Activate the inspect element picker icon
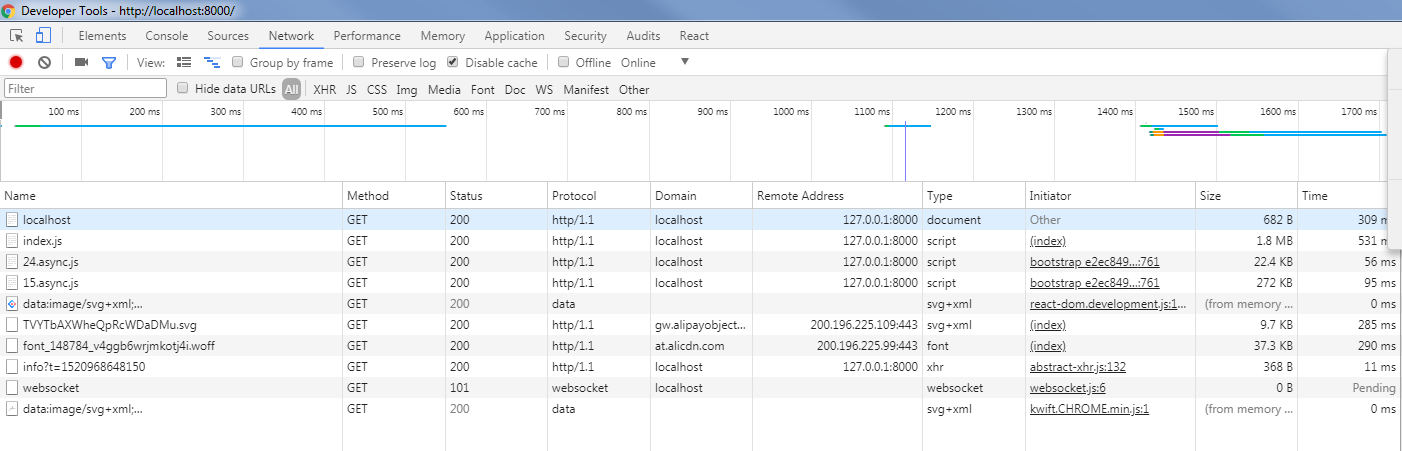 pyautogui.click(x=17, y=36)
